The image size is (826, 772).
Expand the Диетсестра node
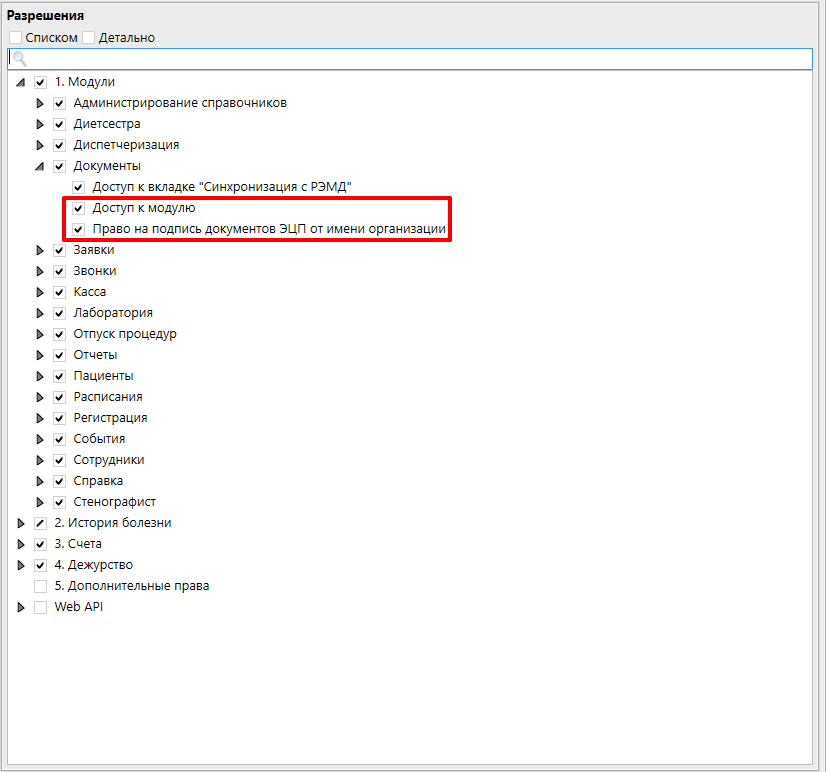tap(40, 124)
